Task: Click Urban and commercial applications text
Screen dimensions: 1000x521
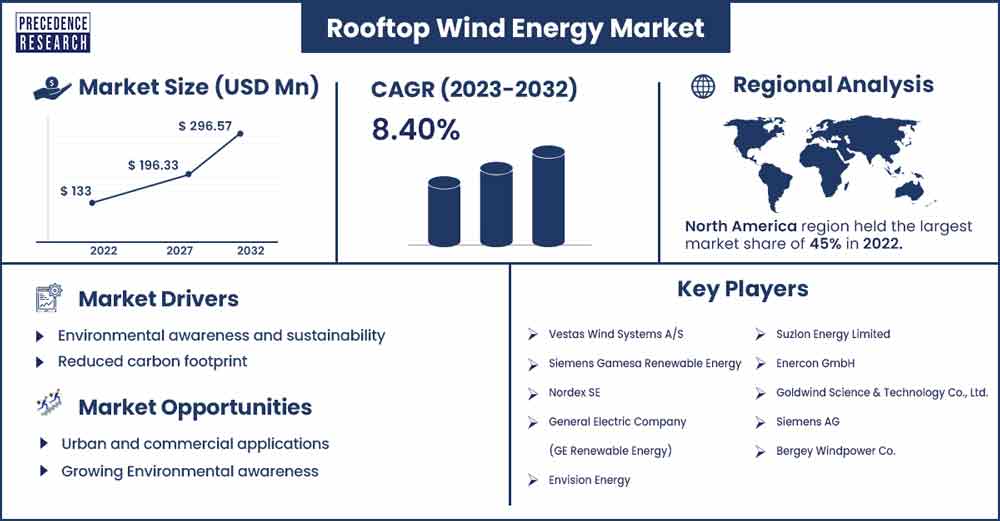Action: (x=195, y=444)
